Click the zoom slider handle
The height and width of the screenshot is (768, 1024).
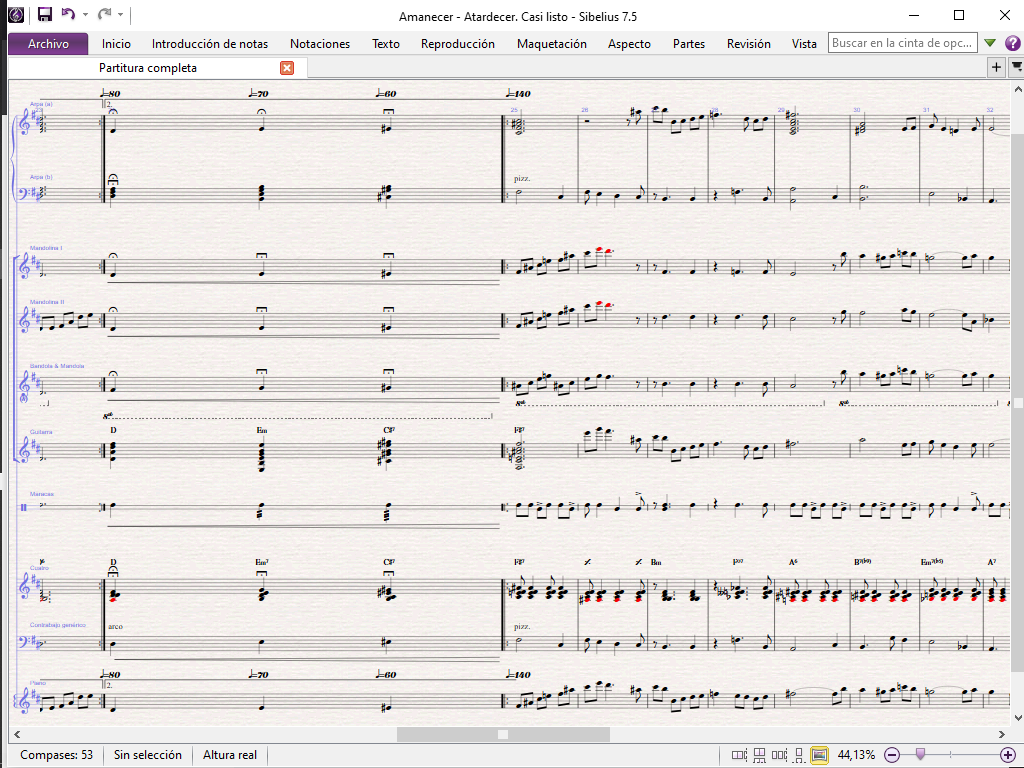920,754
